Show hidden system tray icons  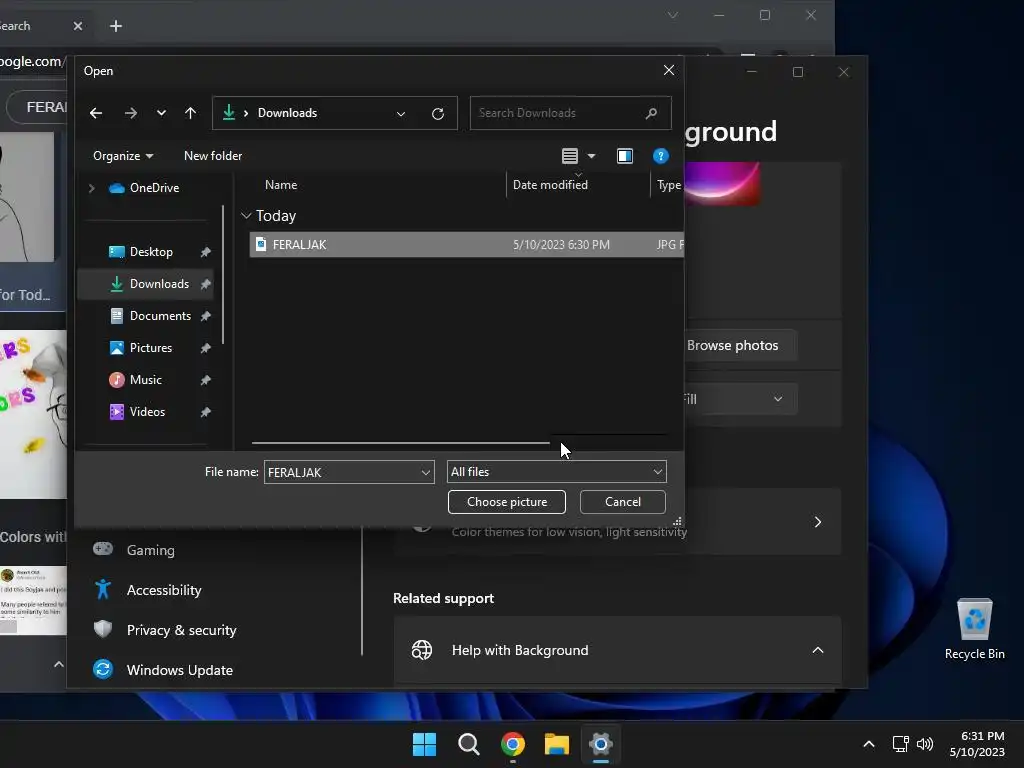point(869,744)
